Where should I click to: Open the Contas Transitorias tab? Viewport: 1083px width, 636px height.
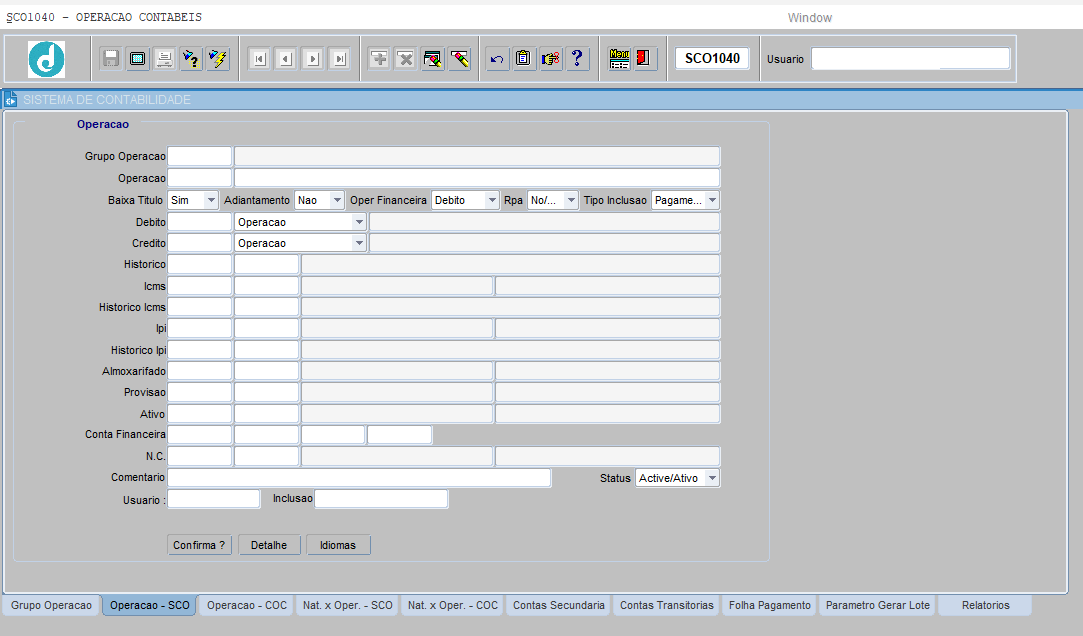pyautogui.click(x=666, y=606)
